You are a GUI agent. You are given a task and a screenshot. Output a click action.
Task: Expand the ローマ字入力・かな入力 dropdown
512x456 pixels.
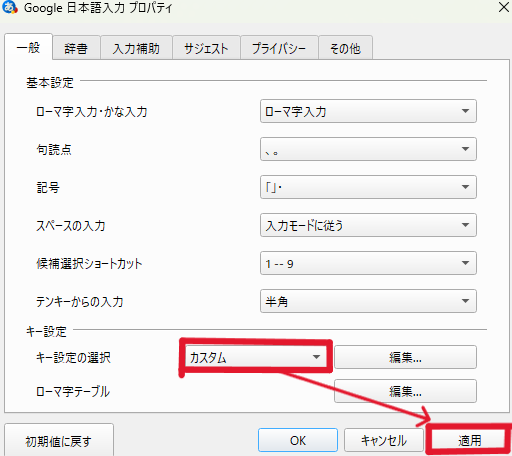click(368, 111)
